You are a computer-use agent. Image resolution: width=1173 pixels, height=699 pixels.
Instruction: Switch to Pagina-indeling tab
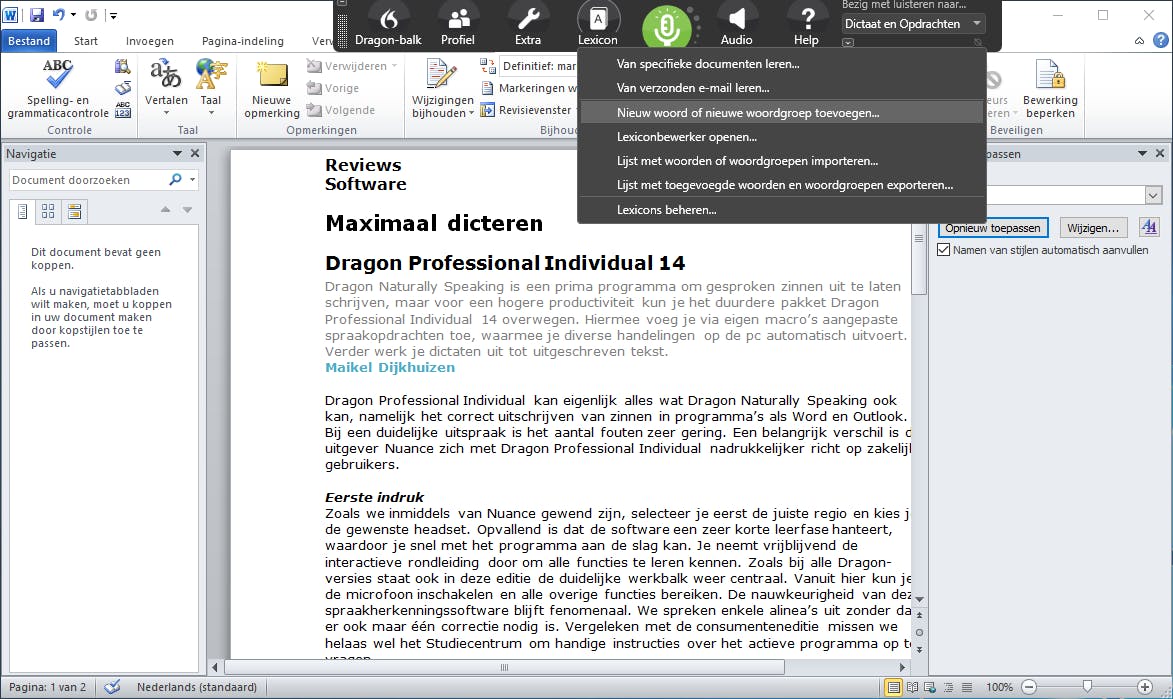243,40
